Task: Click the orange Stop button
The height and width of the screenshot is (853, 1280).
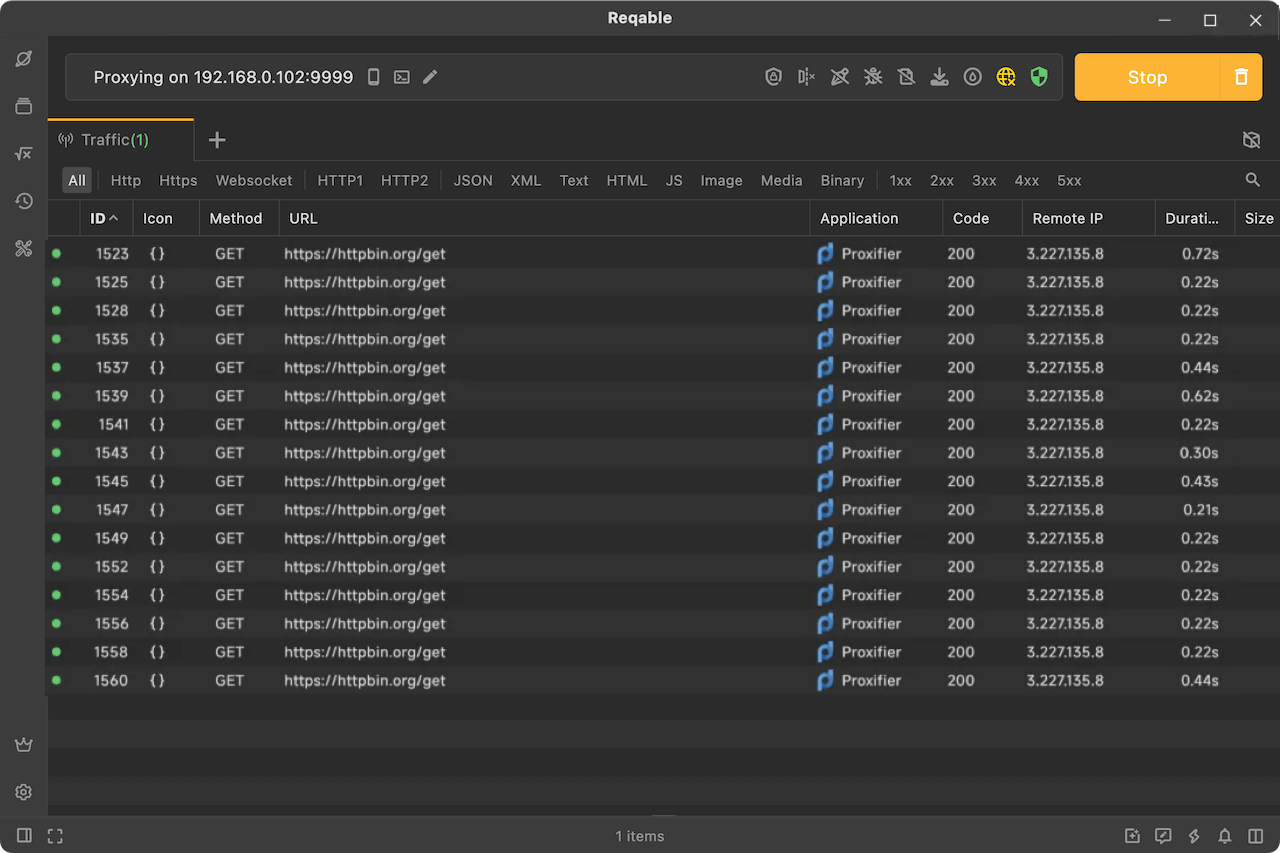Action: point(1147,77)
